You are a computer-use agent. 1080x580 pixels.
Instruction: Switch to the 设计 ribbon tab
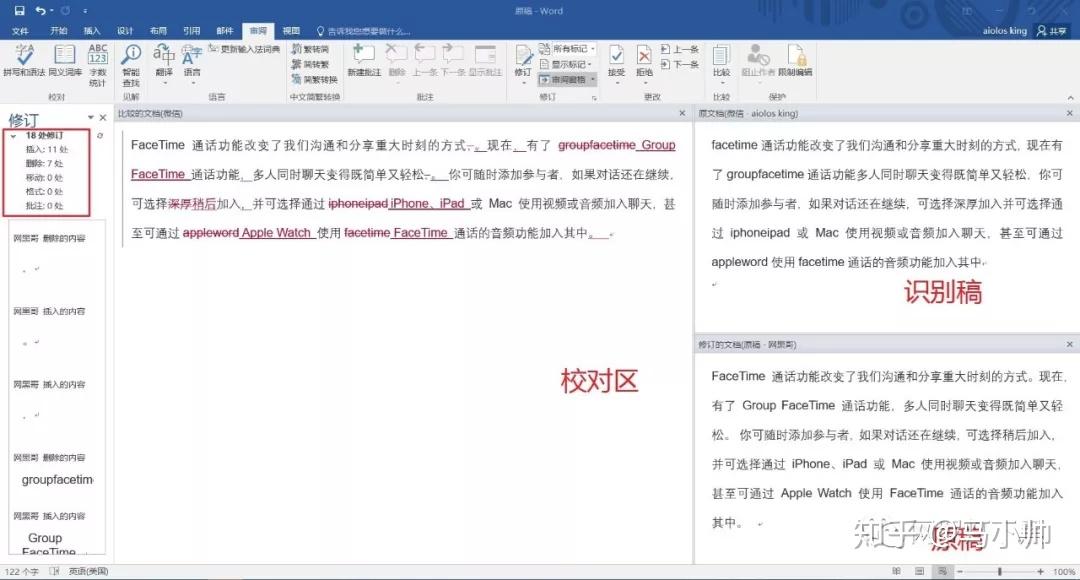coord(125,31)
